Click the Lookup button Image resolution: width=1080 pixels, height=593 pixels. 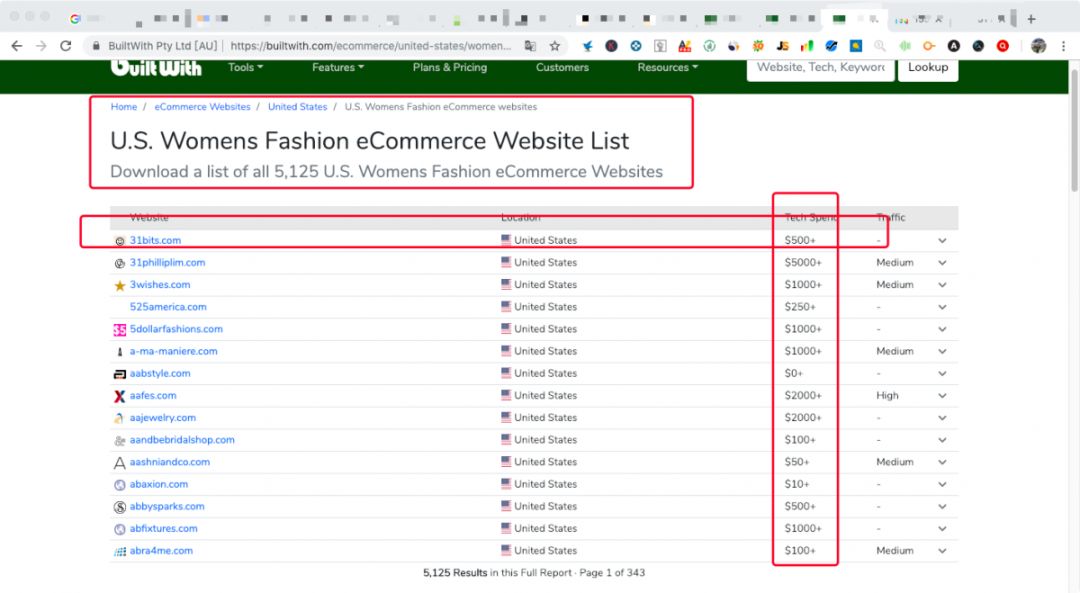(x=928, y=67)
